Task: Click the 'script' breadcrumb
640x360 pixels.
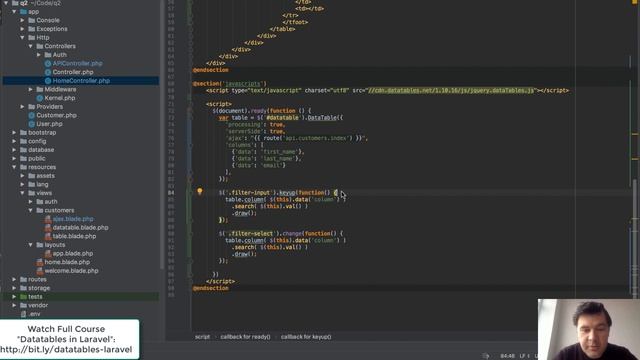Action: (202, 337)
